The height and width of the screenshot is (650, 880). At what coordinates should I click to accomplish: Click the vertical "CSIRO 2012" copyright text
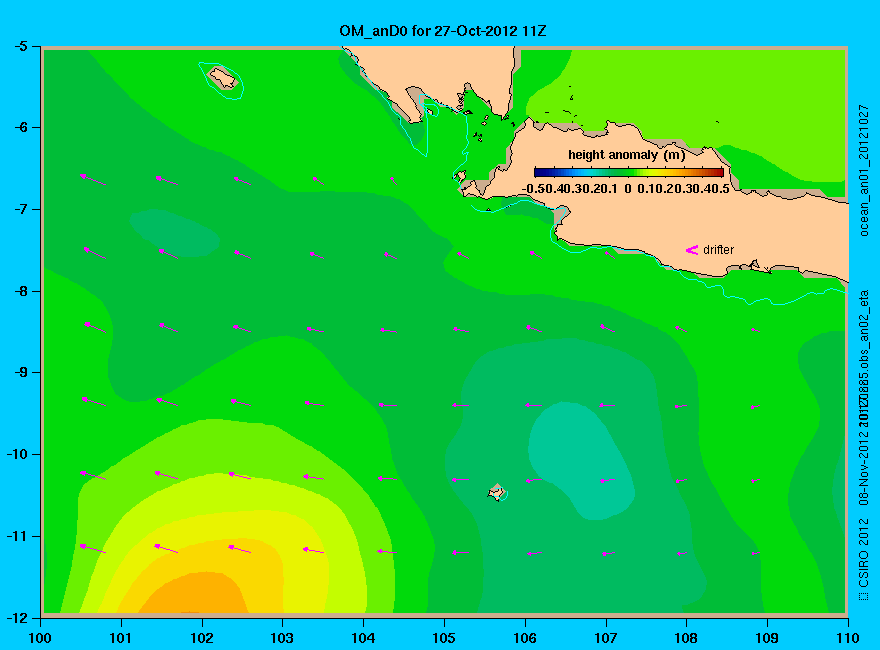click(864, 560)
